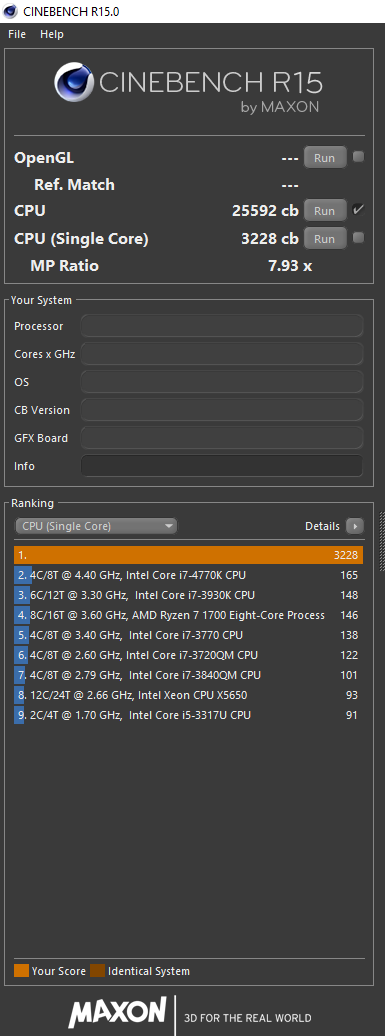The image size is (385, 1036).
Task: Open the CPU (Single Core) ranking dropdown
Action: pos(96,526)
